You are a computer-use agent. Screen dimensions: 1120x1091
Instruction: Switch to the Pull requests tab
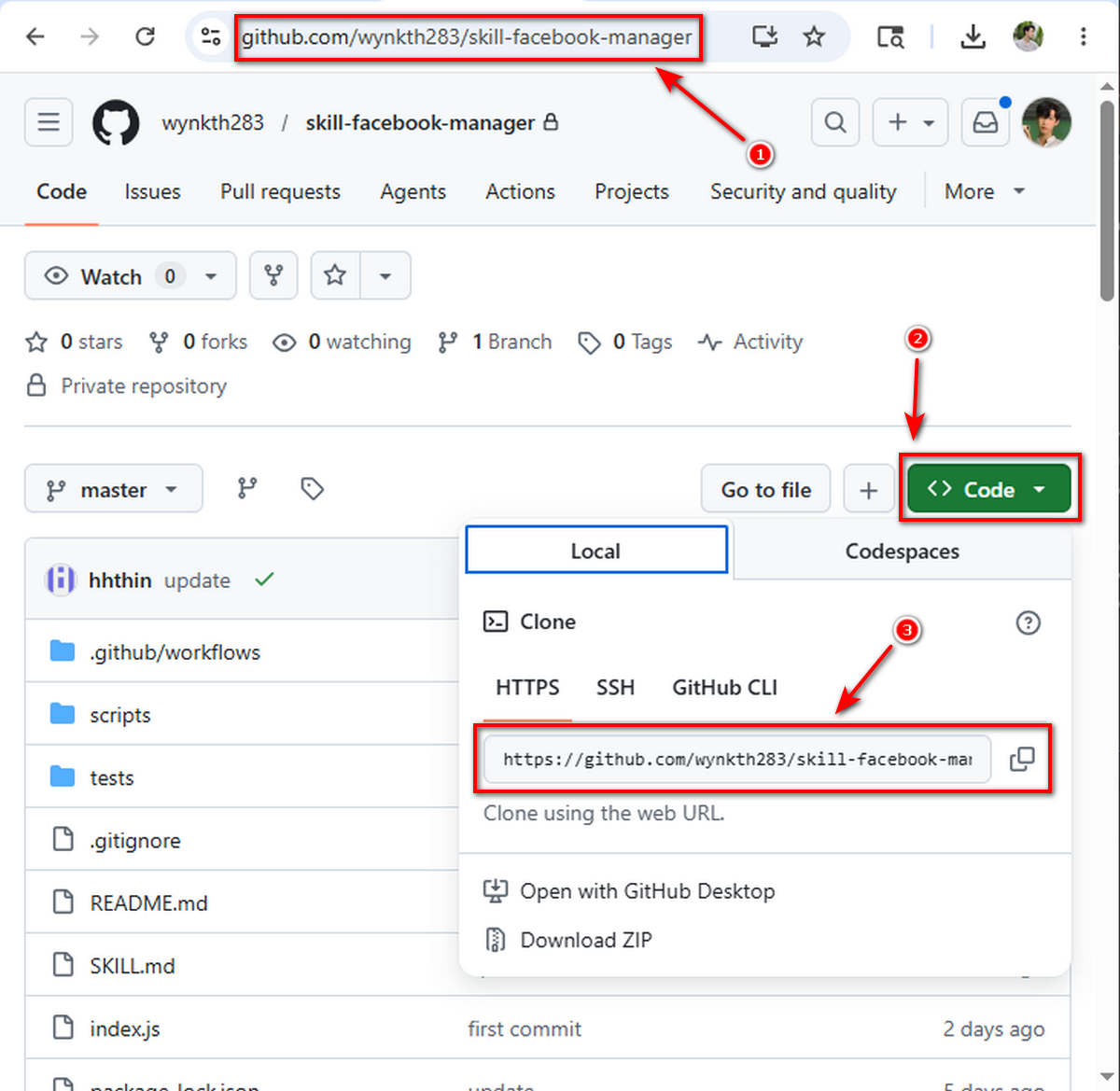coord(280,191)
